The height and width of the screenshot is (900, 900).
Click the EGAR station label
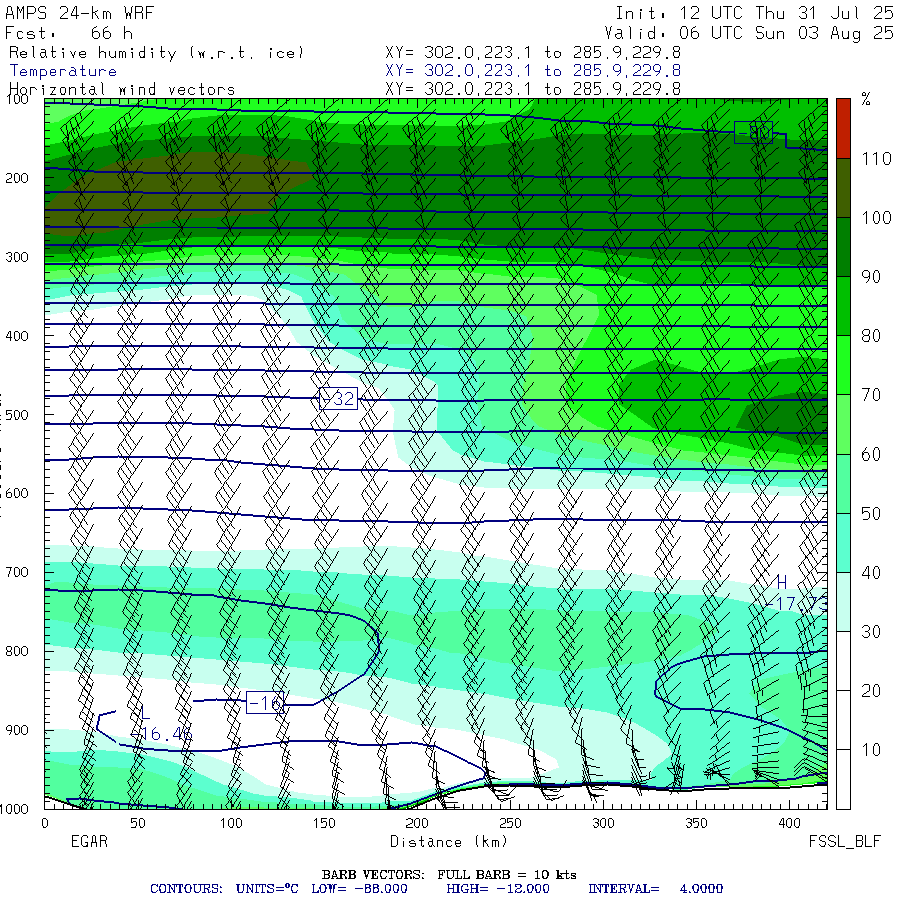[89, 841]
